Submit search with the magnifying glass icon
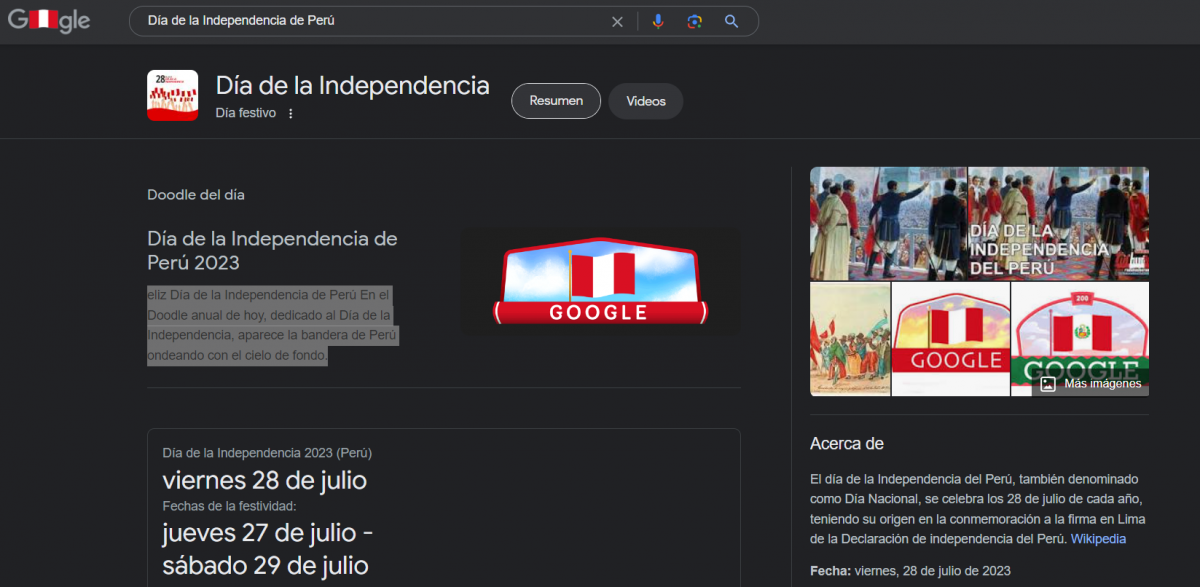This screenshot has height=587, width=1200. click(x=731, y=21)
